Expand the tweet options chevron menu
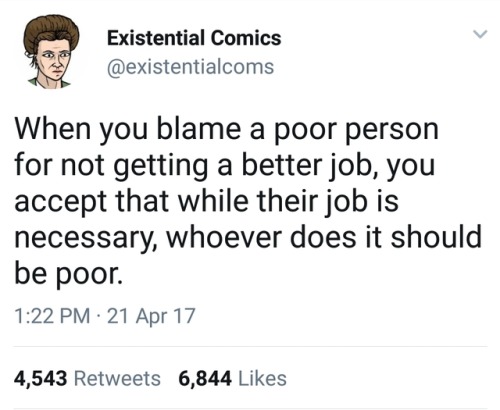This screenshot has width=500, height=410. 480,34
